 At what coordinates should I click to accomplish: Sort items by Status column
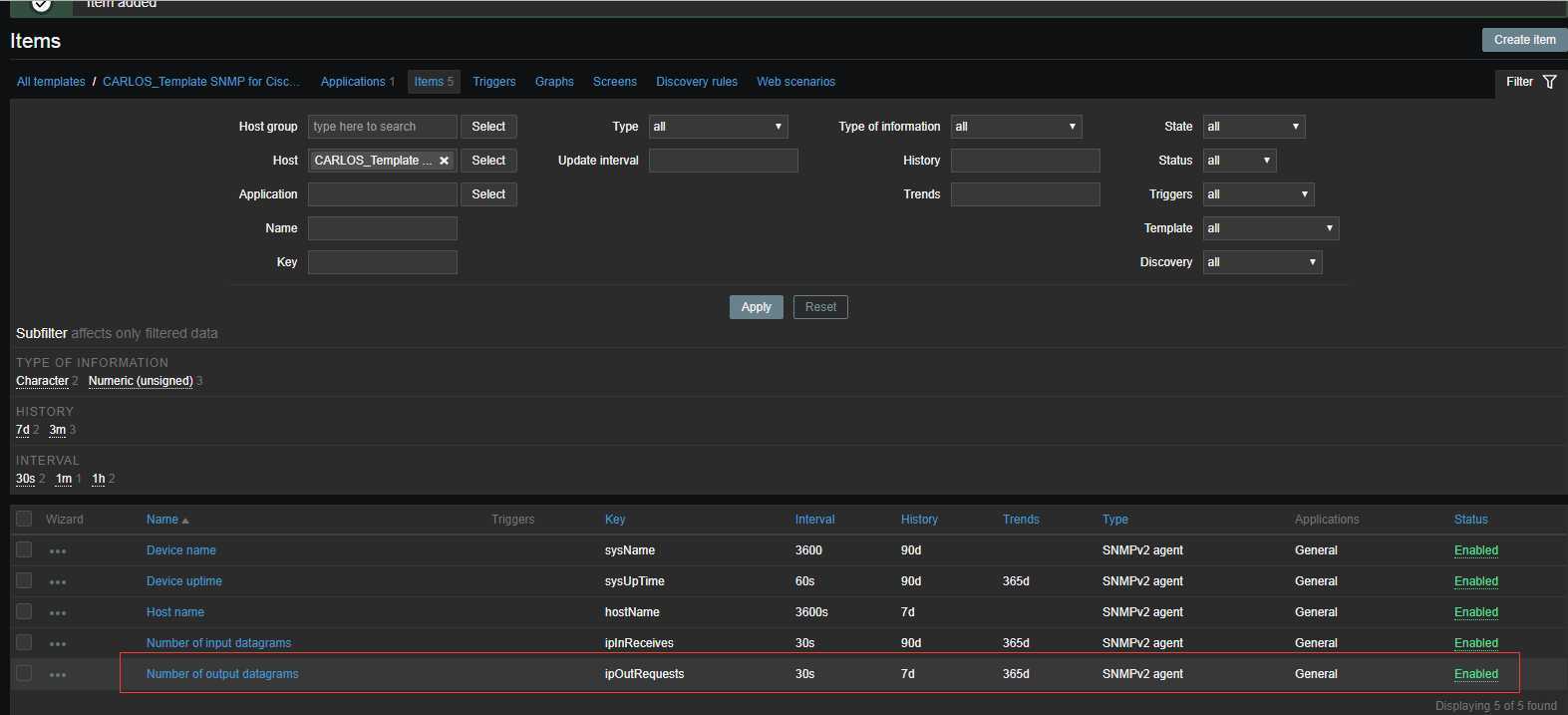(1470, 520)
